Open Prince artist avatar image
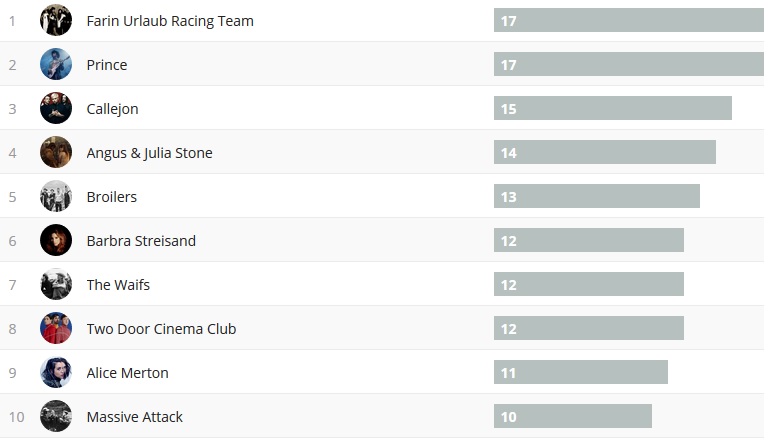776x440 pixels. click(x=56, y=64)
